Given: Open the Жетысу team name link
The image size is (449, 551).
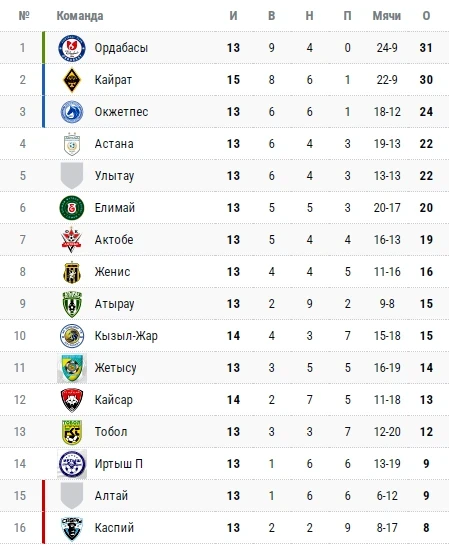Looking at the screenshot, I should [115, 368].
